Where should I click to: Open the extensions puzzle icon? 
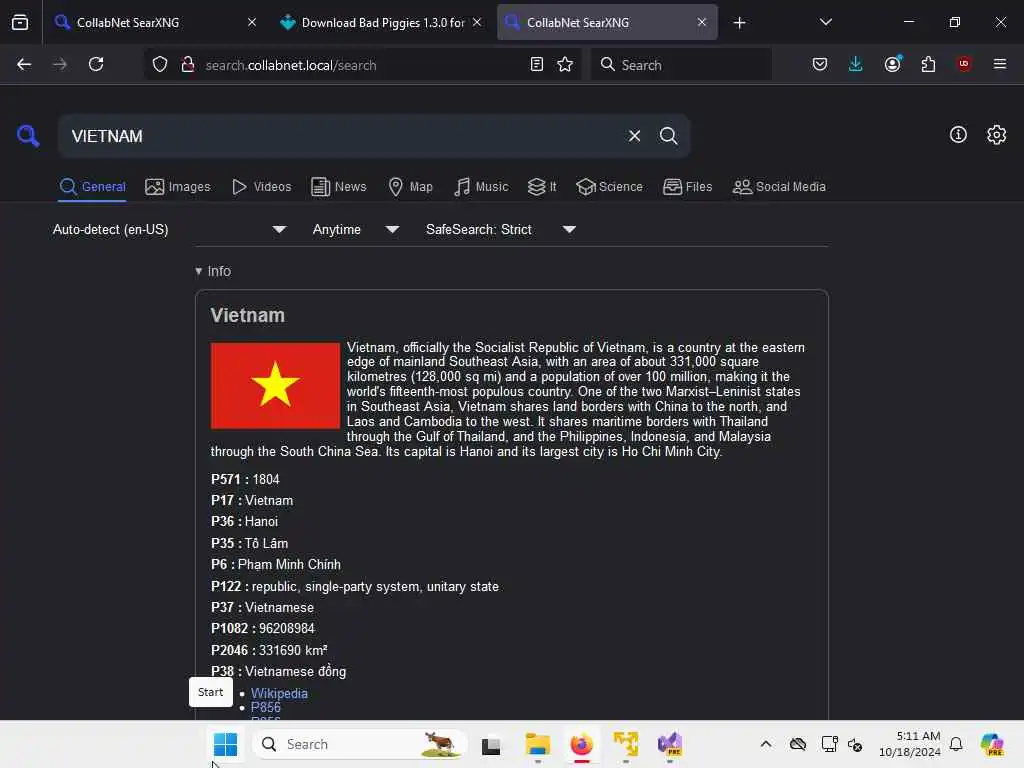click(x=928, y=65)
